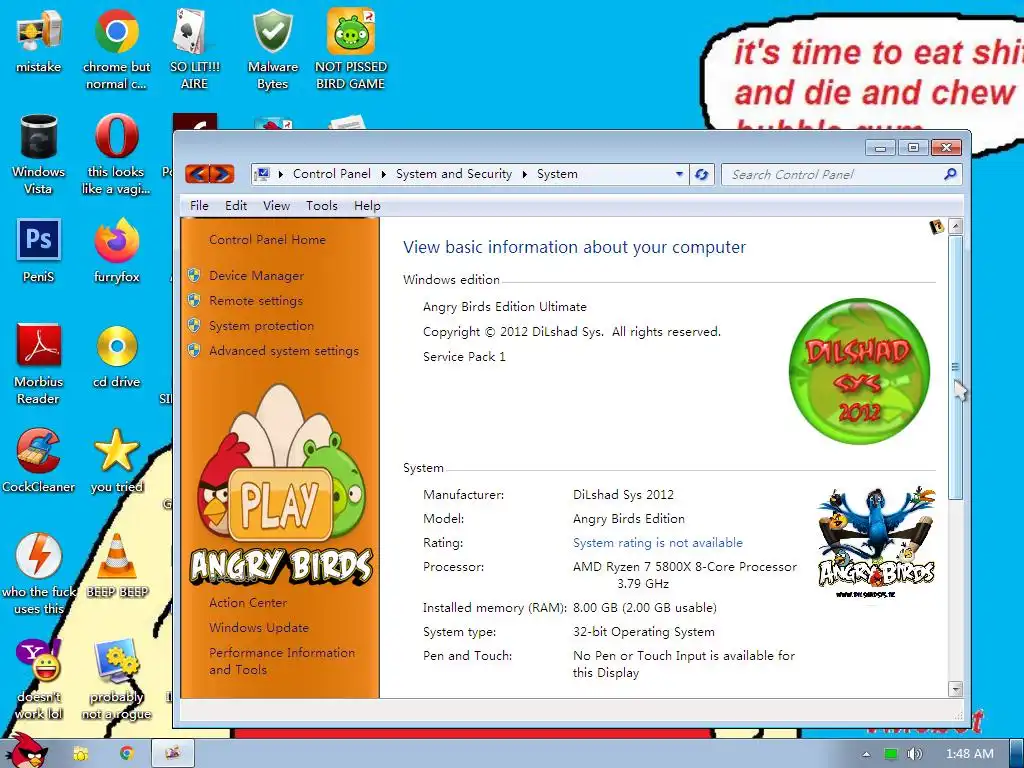
Task: Select the active Control Panel taskbar item
Action: click(173, 754)
